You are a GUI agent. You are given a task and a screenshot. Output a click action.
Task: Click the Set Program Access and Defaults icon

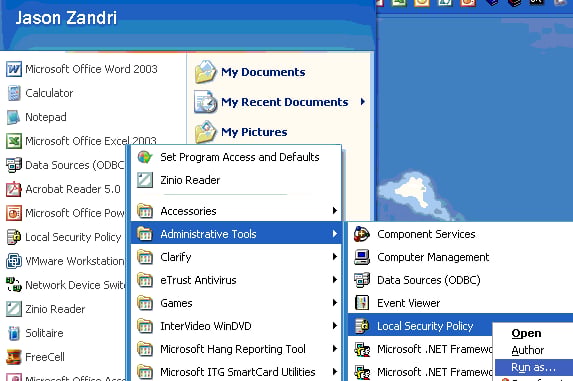pos(145,157)
